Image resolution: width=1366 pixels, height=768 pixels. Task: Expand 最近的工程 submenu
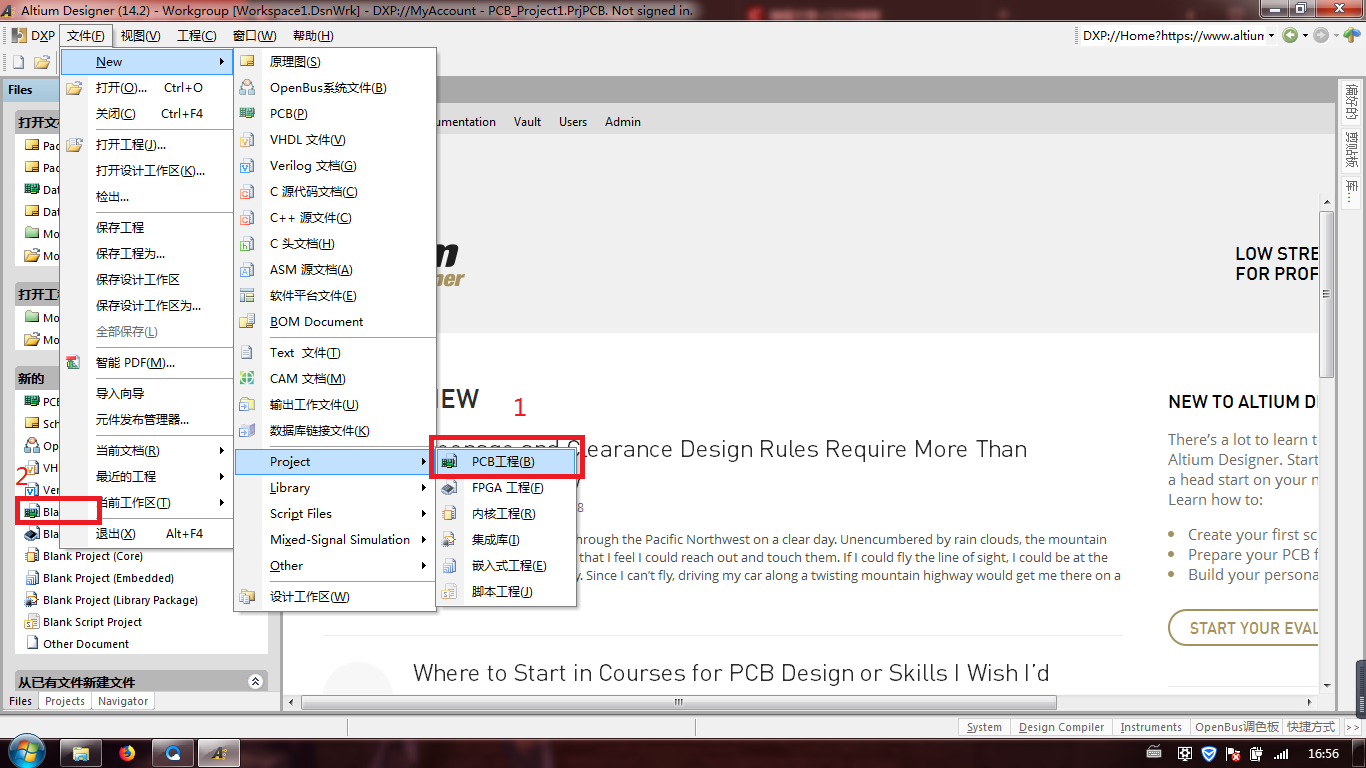click(147, 477)
